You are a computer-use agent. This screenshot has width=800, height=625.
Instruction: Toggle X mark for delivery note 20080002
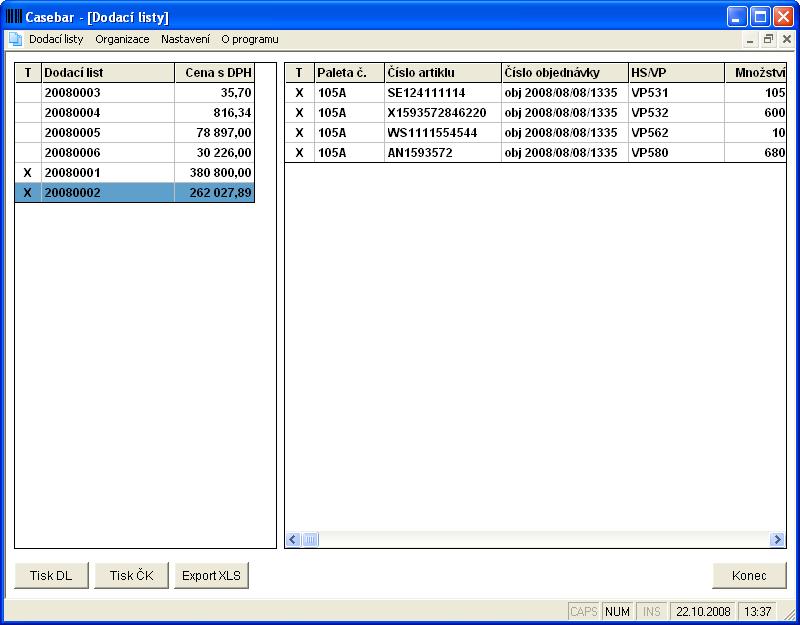pyautogui.click(x=28, y=192)
